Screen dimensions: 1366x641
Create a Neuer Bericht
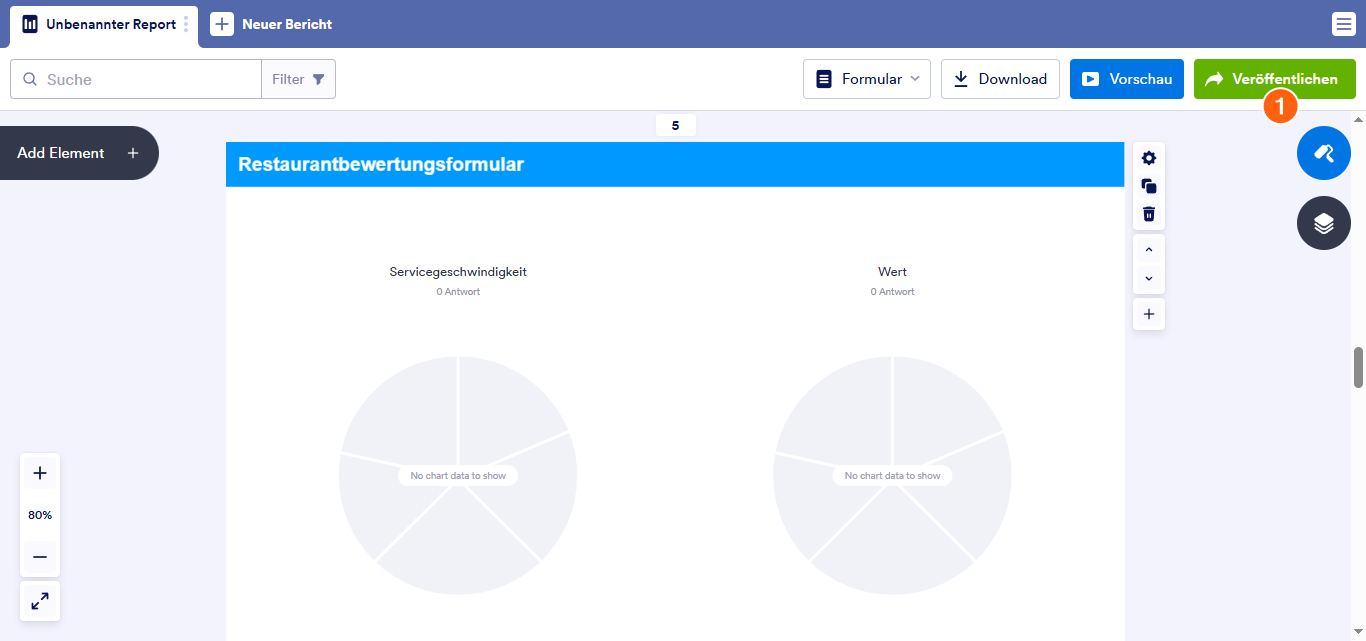coord(271,24)
